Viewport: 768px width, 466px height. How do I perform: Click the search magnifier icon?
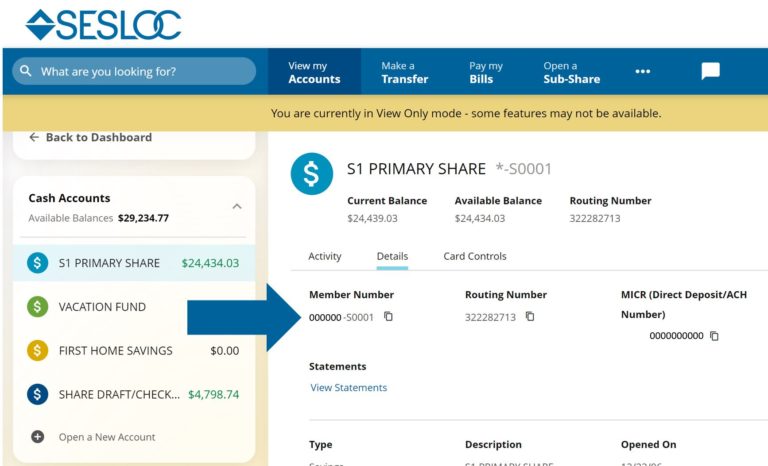pyautogui.click(x=26, y=72)
